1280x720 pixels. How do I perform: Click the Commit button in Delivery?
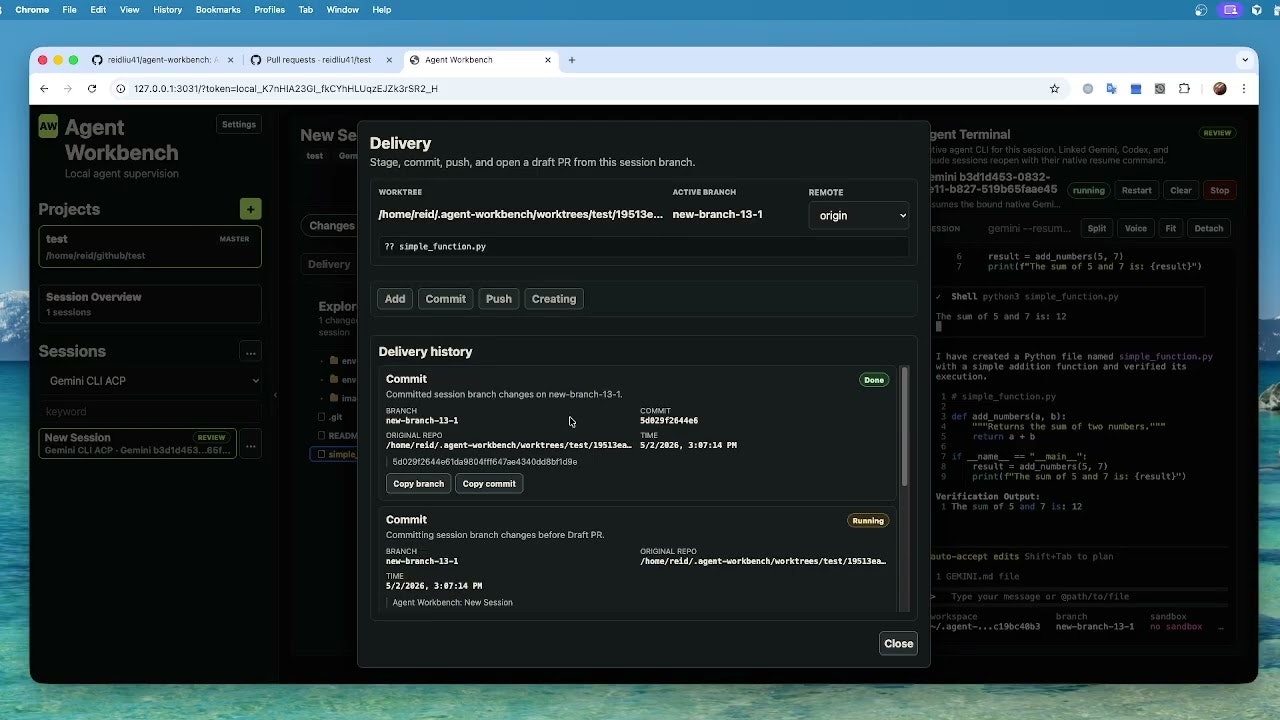point(445,299)
